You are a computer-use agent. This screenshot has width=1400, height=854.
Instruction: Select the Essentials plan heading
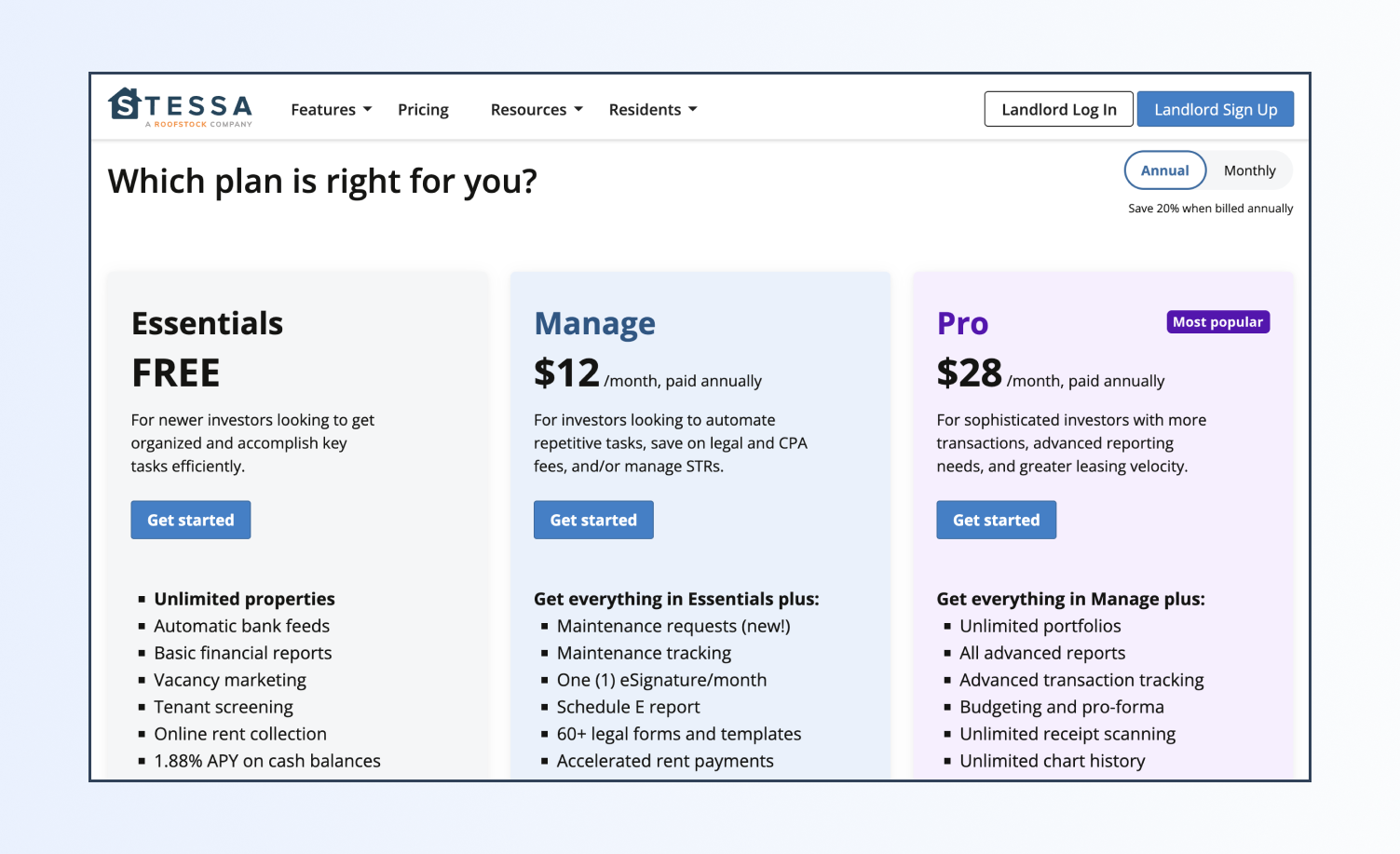(207, 323)
